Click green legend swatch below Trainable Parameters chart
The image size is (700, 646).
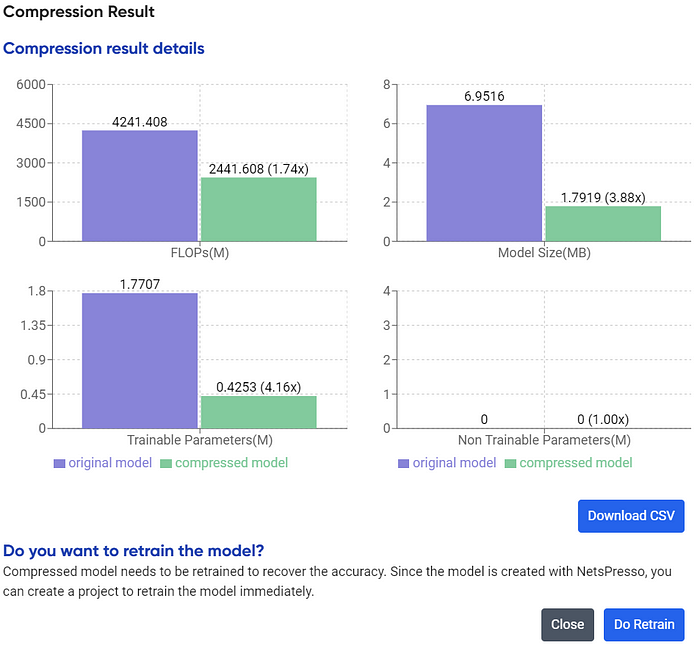[166, 463]
